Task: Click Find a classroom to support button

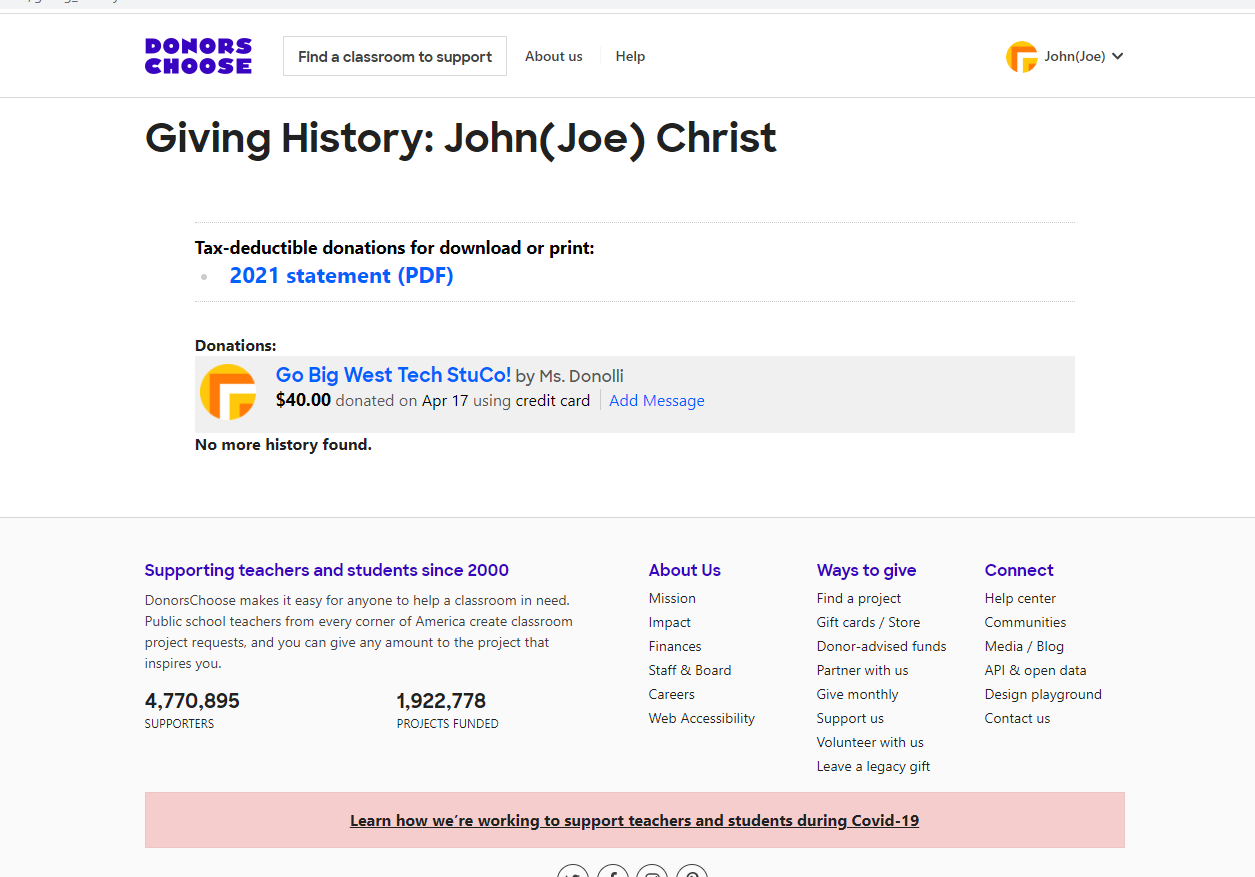Action: pyautogui.click(x=395, y=56)
